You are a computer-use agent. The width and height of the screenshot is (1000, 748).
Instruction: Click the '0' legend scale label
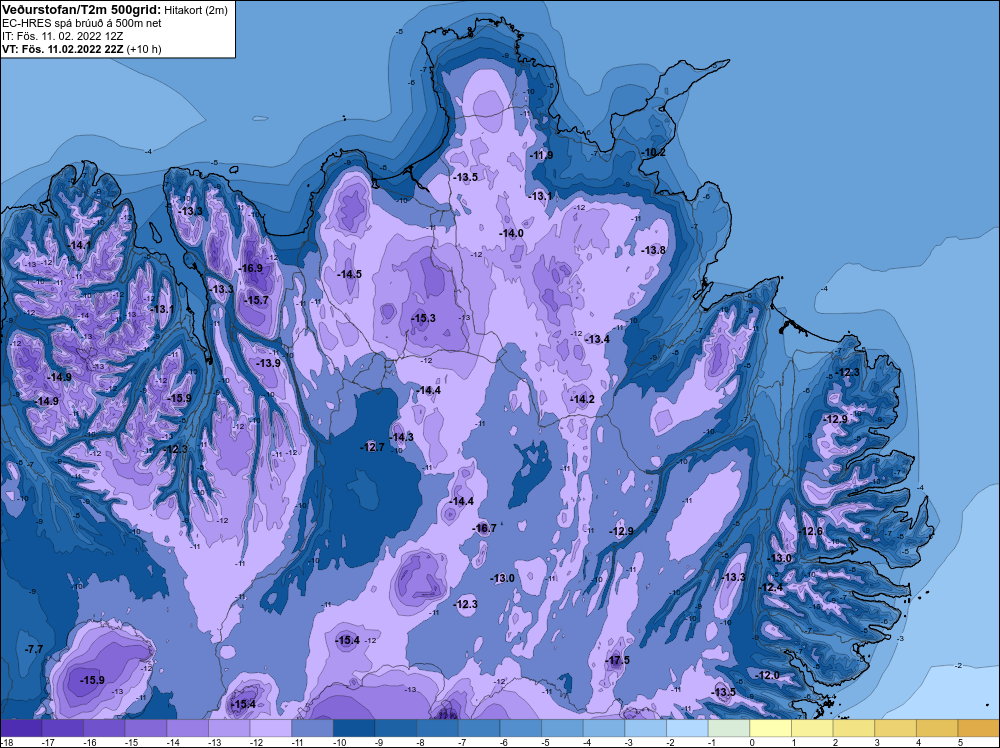(752, 742)
